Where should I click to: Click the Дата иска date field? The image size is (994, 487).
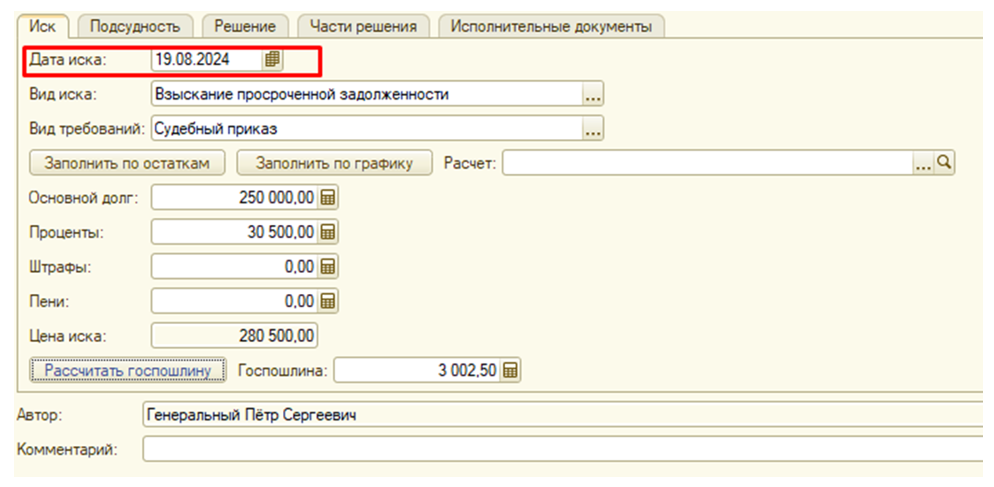pyautogui.click(x=205, y=60)
